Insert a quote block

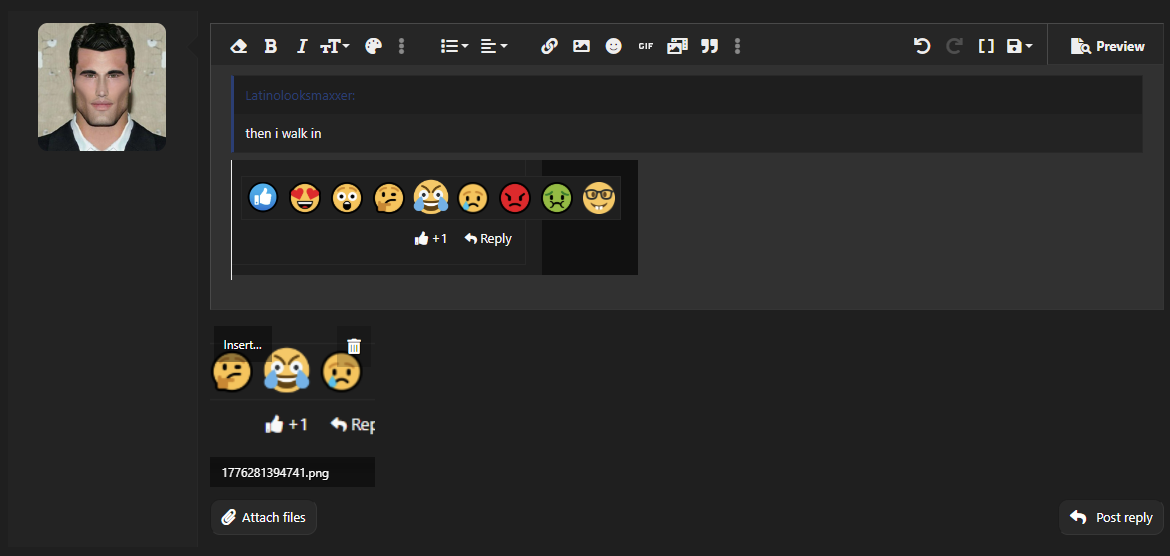710,46
